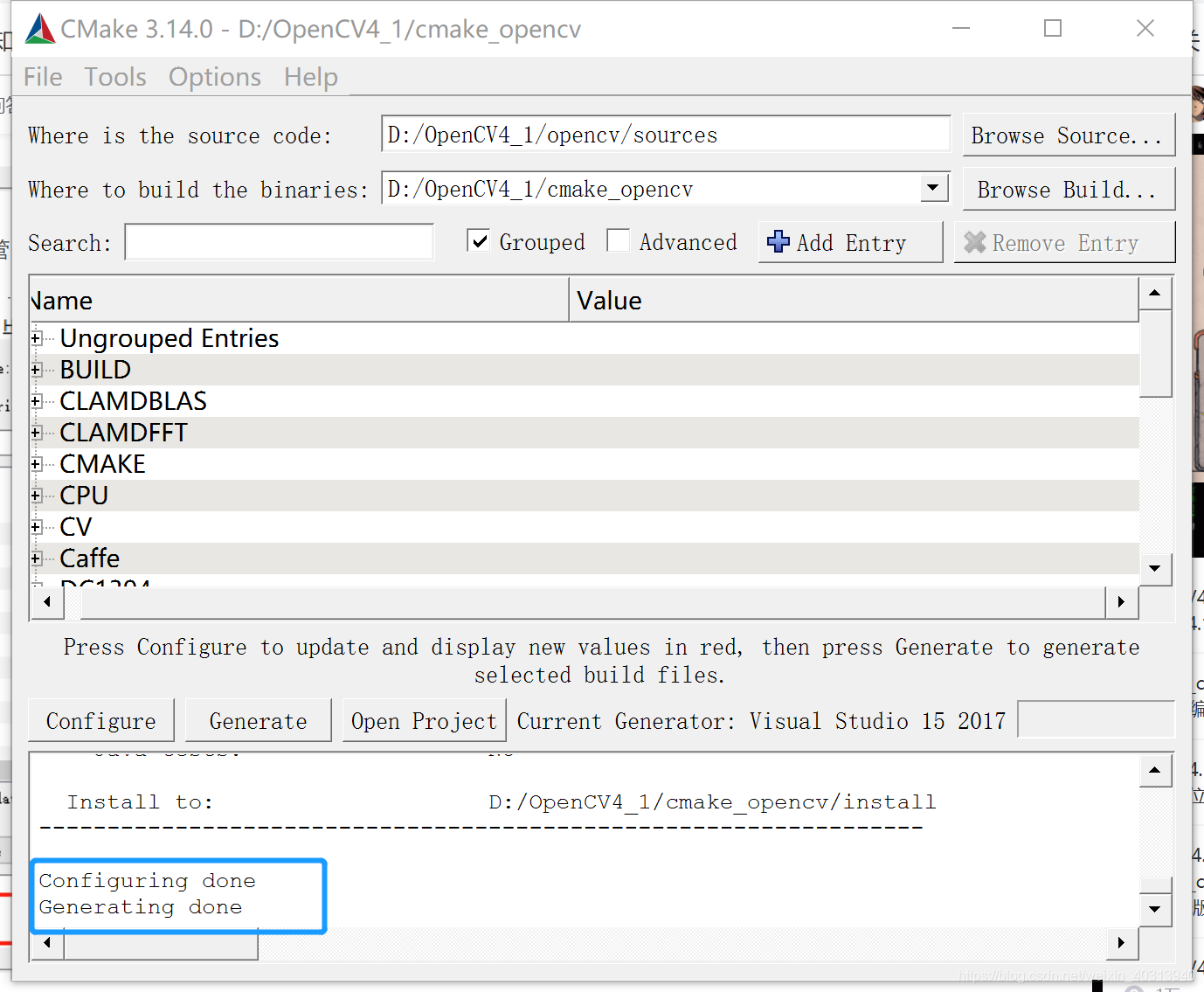Viewport: 1204px width, 992px height.
Task: Select the CV row label
Action: [75, 527]
